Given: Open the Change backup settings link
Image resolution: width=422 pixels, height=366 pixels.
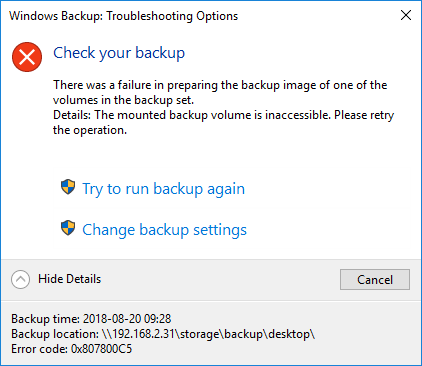Looking at the screenshot, I should pyautogui.click(x=165, y=230).
